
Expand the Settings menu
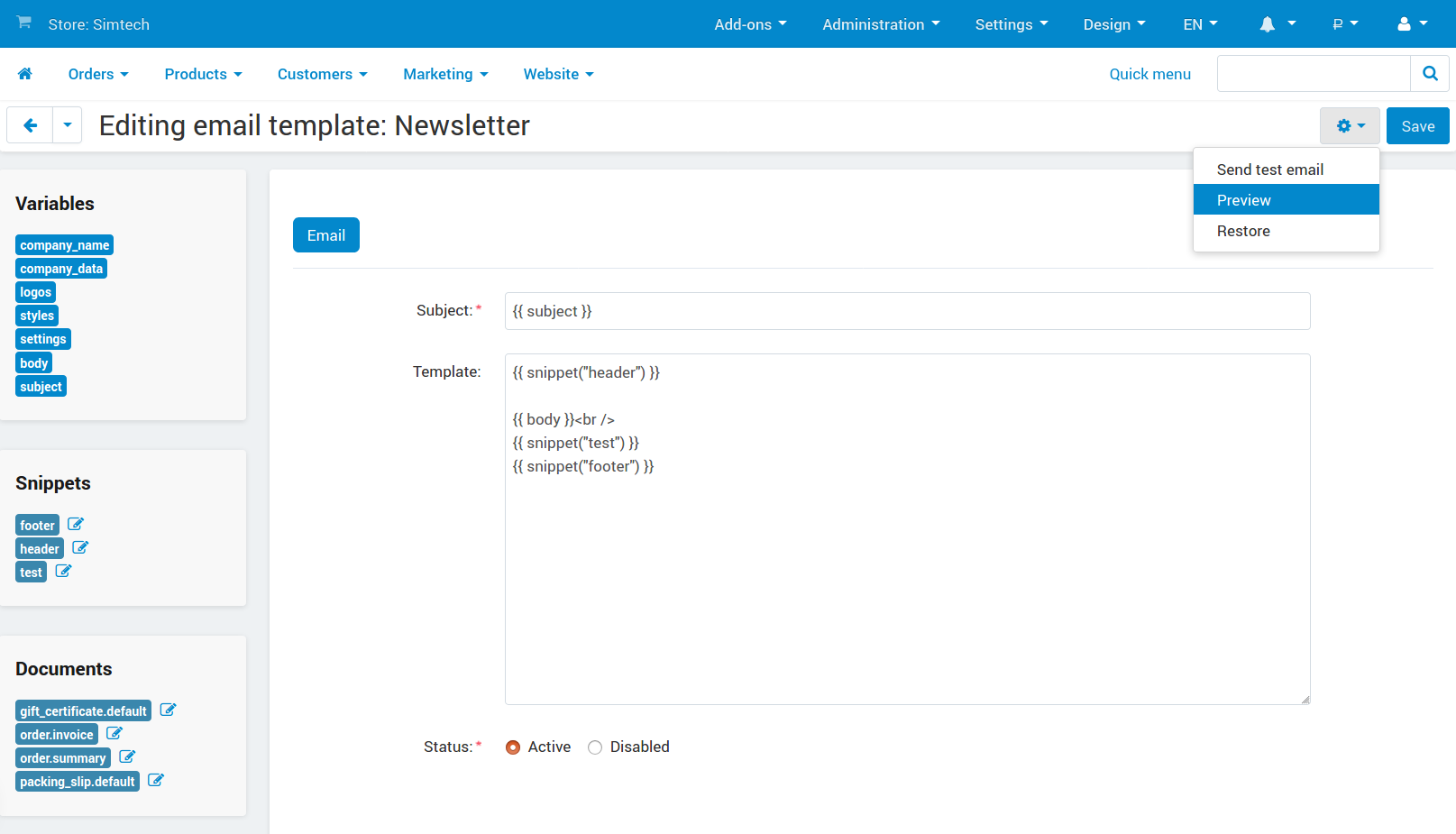pyautogui.click(x=1012, y=24)
